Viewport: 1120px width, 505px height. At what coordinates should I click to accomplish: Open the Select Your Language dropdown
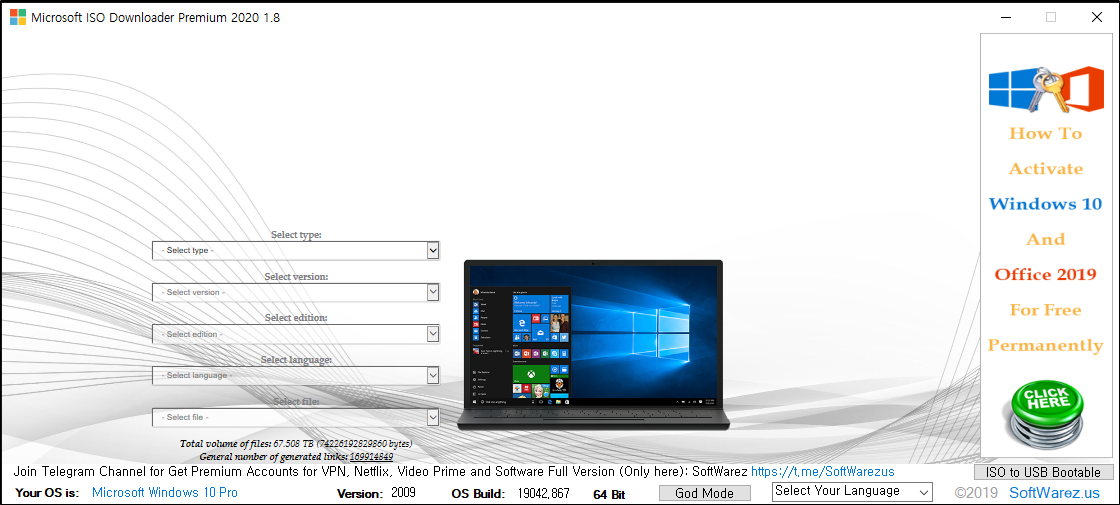pyautogui.click(x=852, y=491)
